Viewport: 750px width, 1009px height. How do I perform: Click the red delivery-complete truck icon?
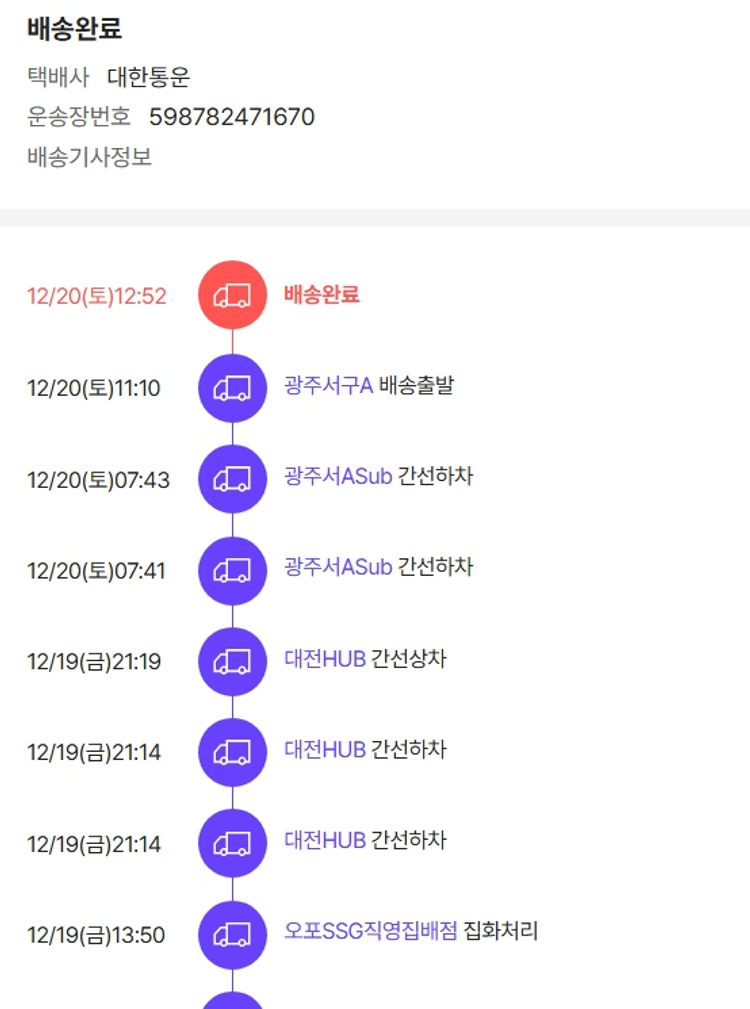tap(233, 295)
